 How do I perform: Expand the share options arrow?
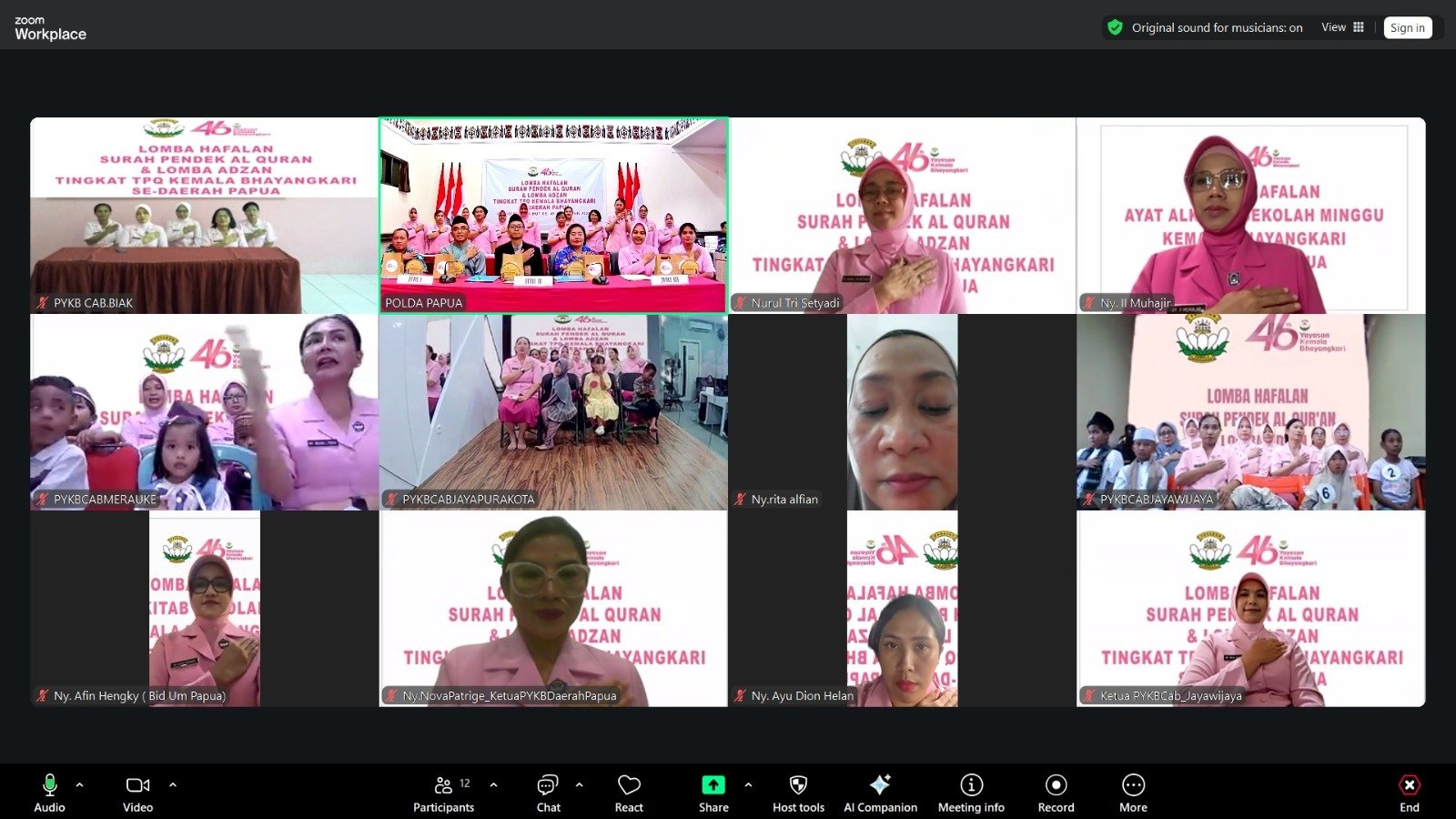click(x=748, y=784)
